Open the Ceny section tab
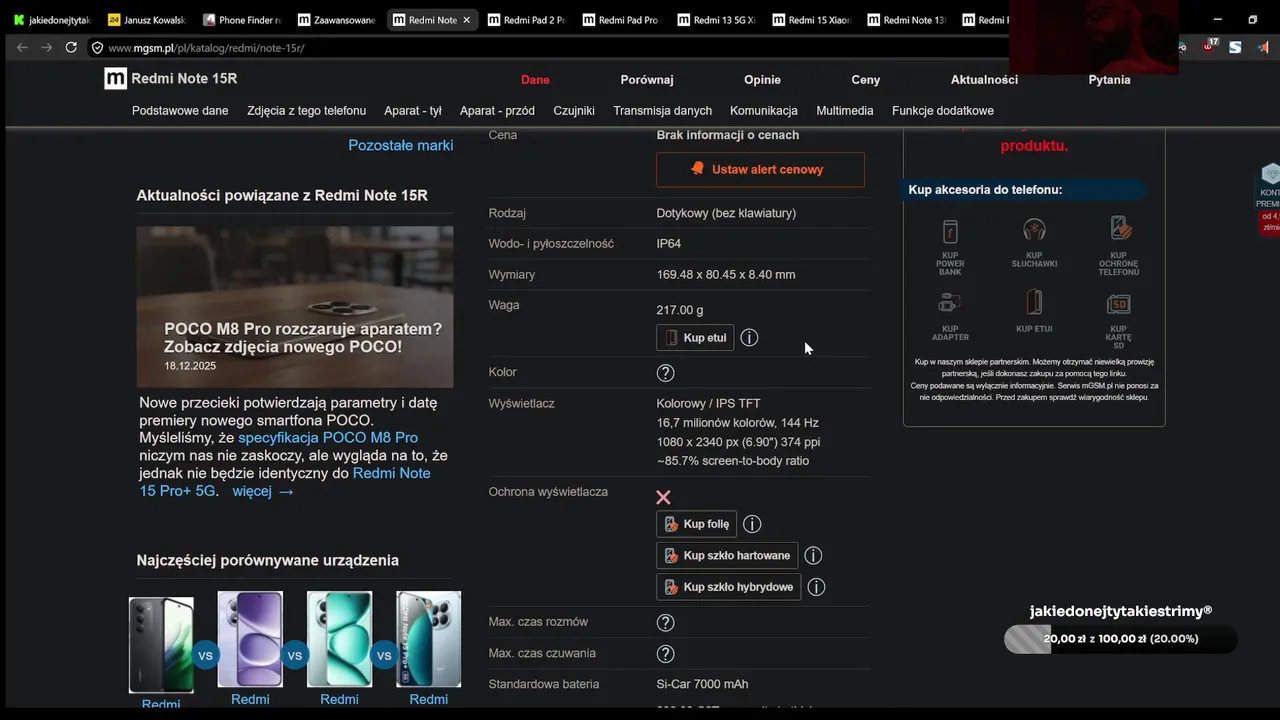 pyautogui.click(x=866, y=80)
